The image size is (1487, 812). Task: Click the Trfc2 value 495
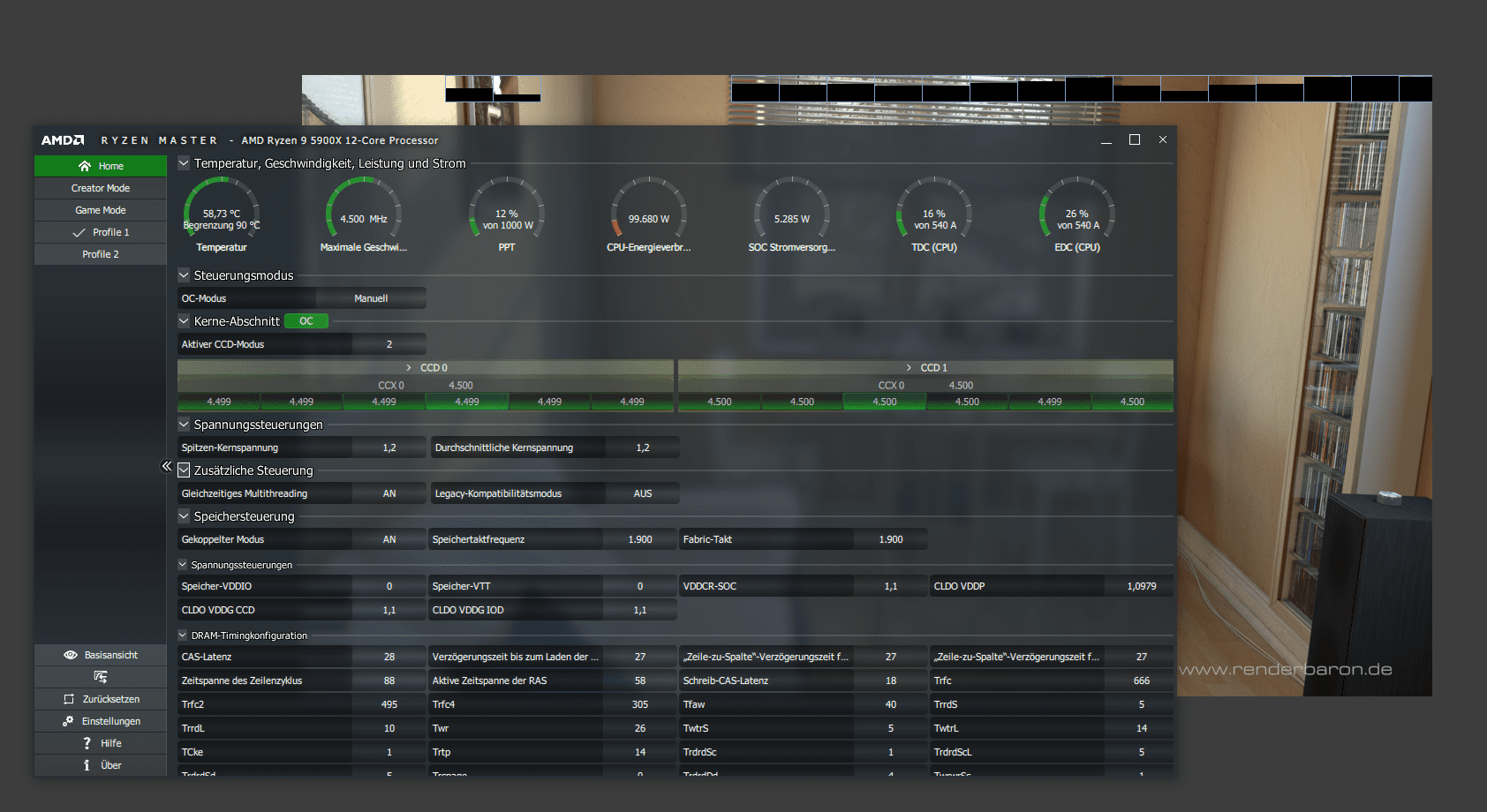point(389,704)
